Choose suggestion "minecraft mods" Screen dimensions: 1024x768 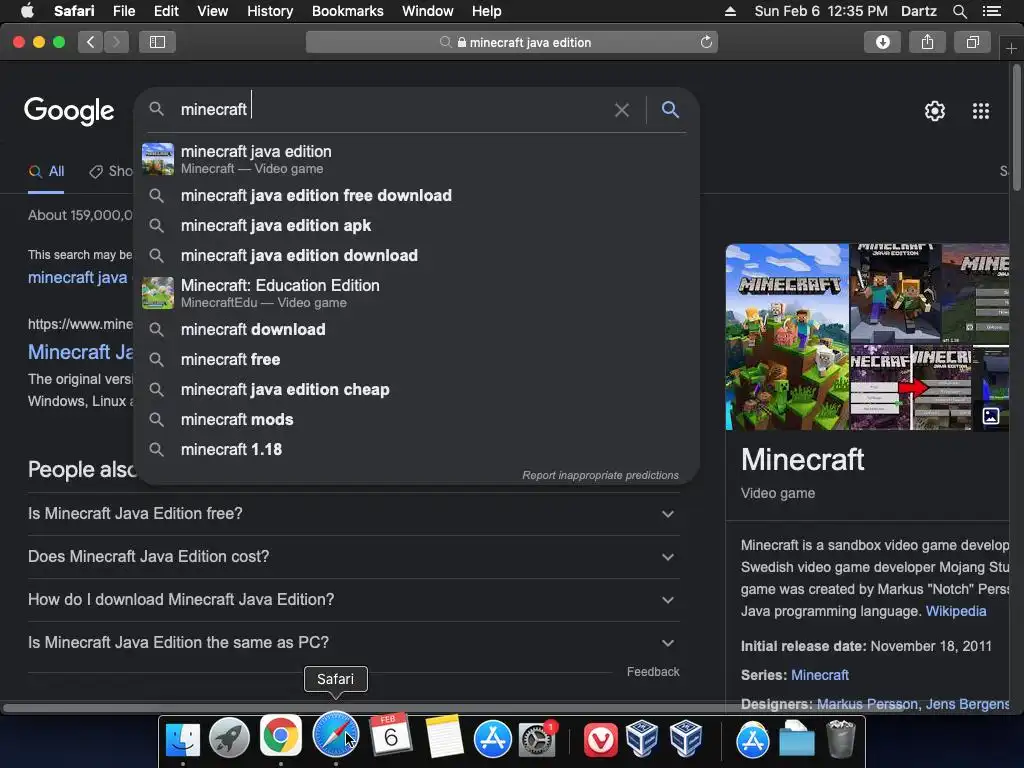click(417, 419)
